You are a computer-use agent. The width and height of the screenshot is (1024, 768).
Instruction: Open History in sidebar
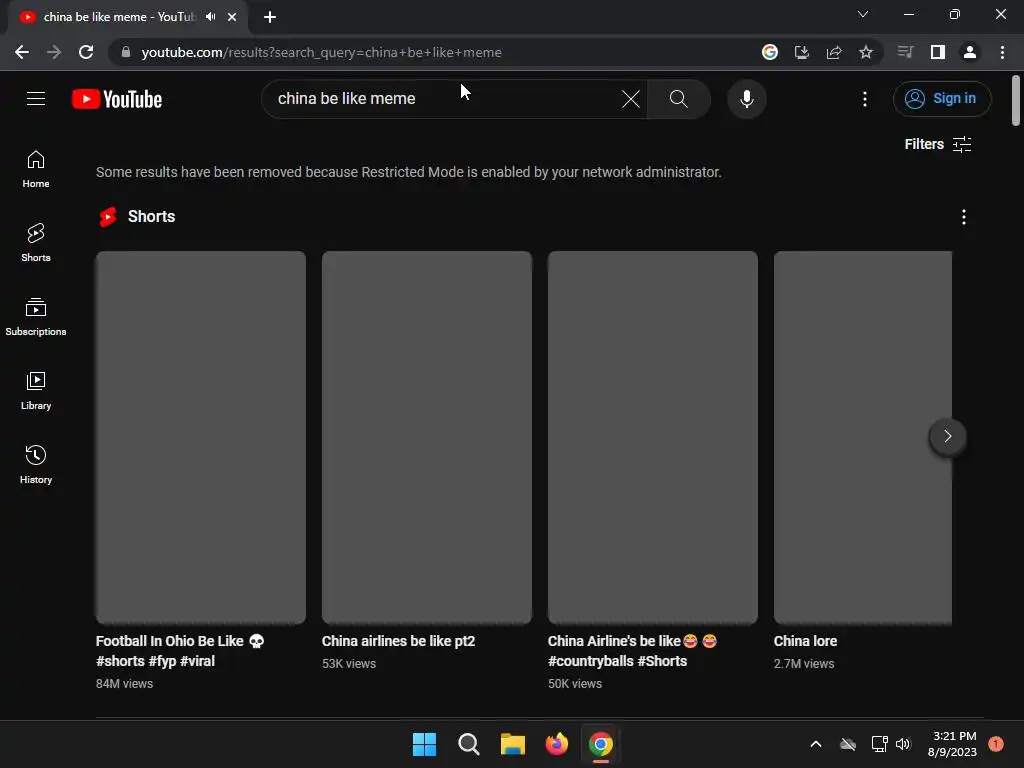(36, 465)
